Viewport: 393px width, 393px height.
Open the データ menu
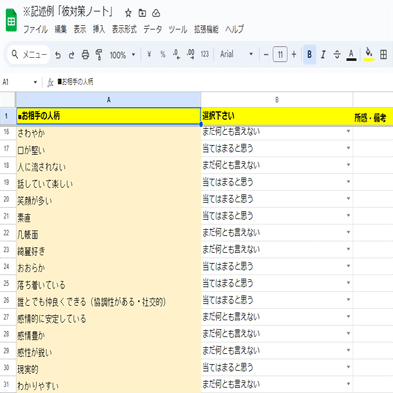point(153,29)
